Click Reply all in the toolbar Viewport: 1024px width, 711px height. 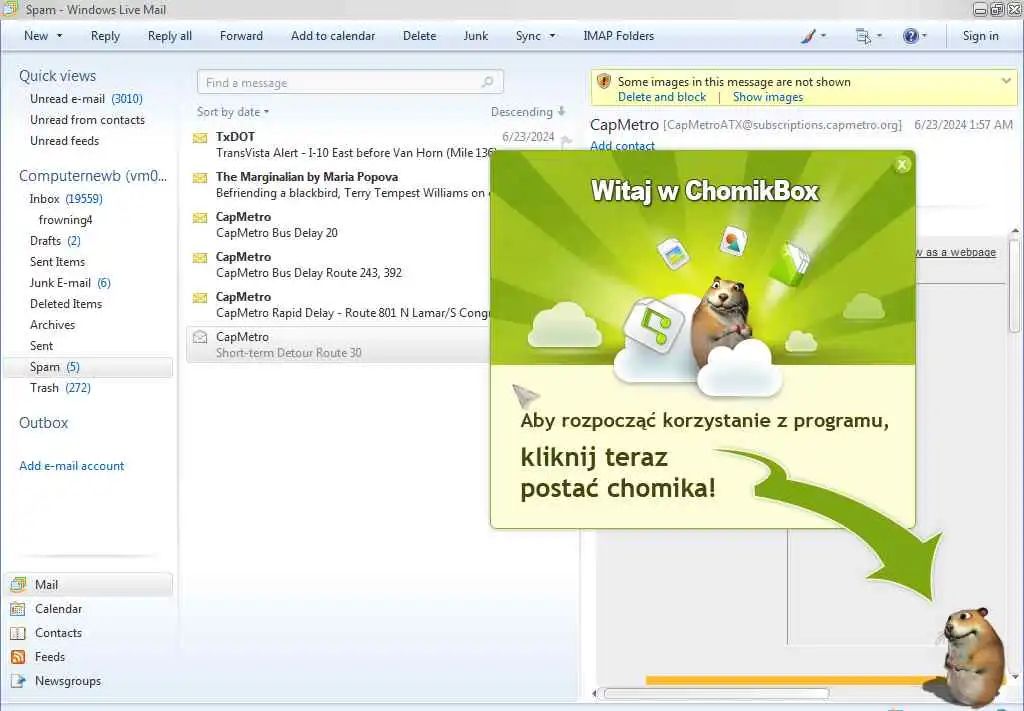[170, 36]
